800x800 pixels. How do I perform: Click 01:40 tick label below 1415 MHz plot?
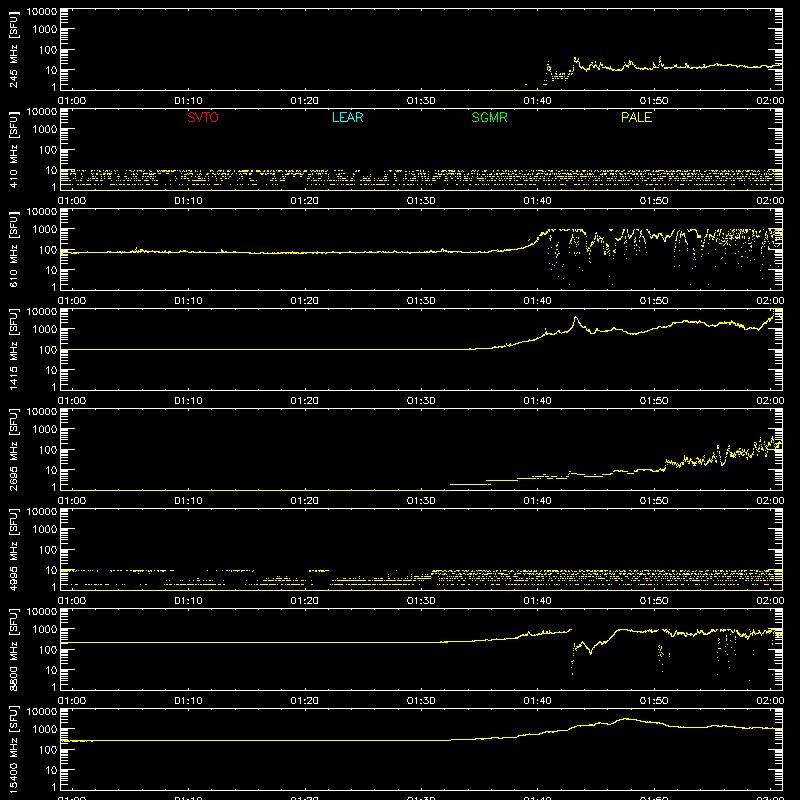[x=537, y=401]
